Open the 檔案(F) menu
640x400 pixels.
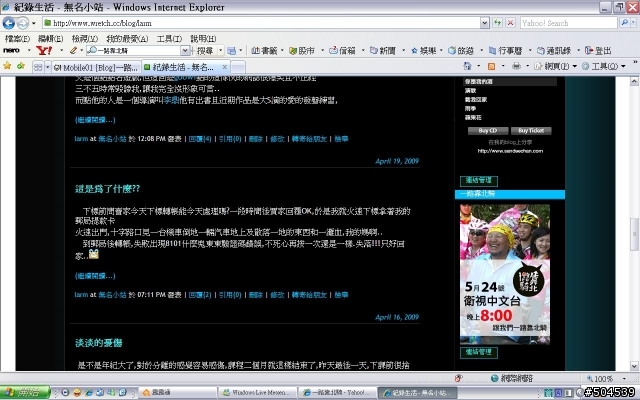pyautogui.click(x=17, y=39)
